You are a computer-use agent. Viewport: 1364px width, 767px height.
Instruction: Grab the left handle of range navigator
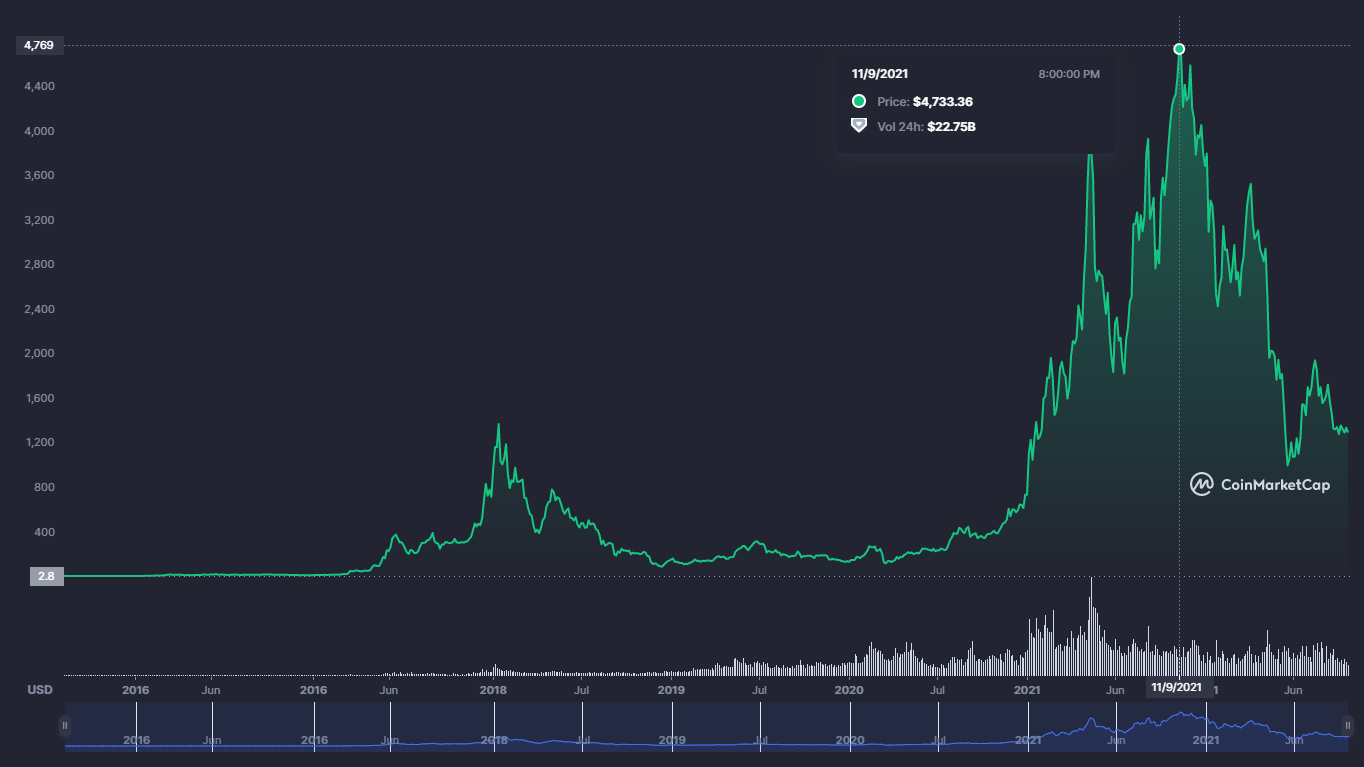(x=65, y=725)
